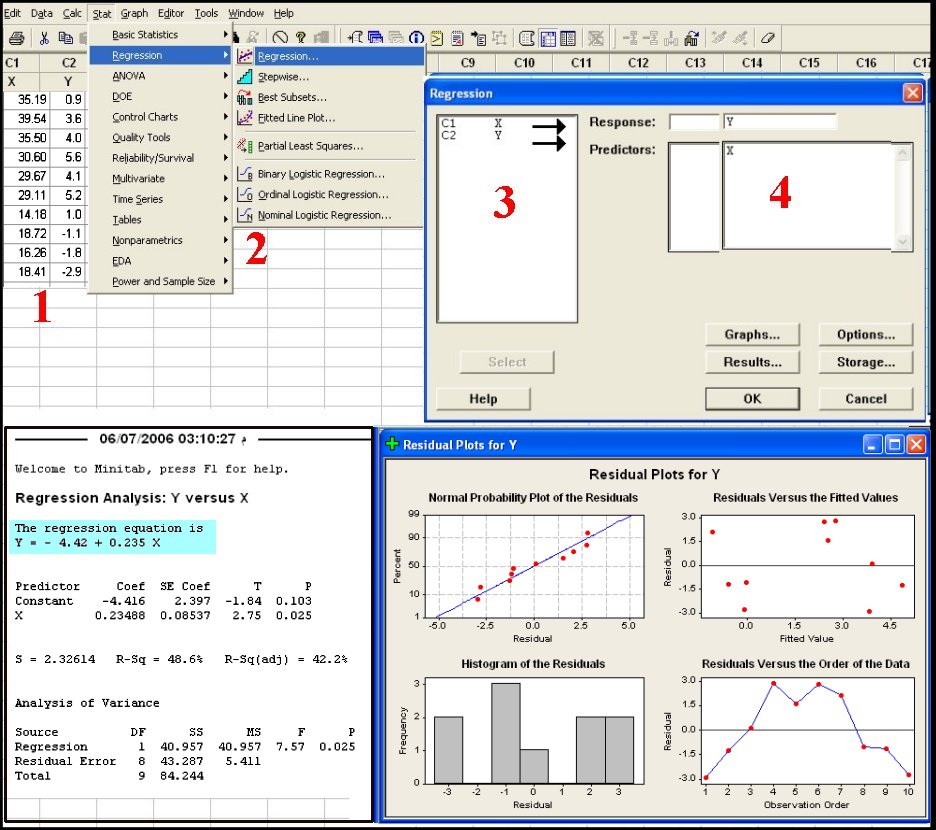Open the Help menu in the menu bar
This screenshot has width=936, height=830.
tap(284, 13)
